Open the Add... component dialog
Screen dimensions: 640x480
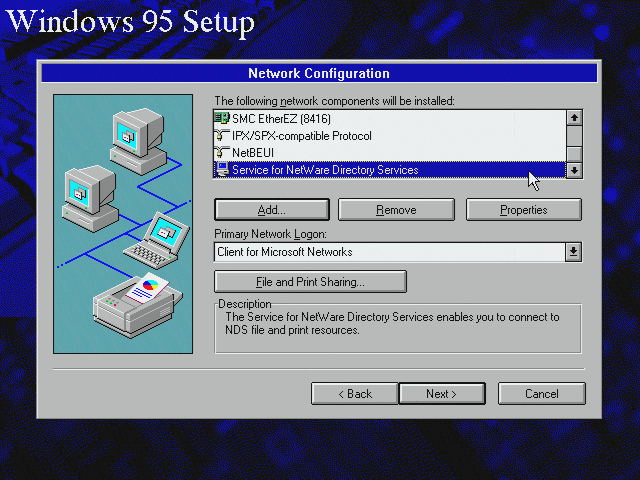[x=272, y=210]
